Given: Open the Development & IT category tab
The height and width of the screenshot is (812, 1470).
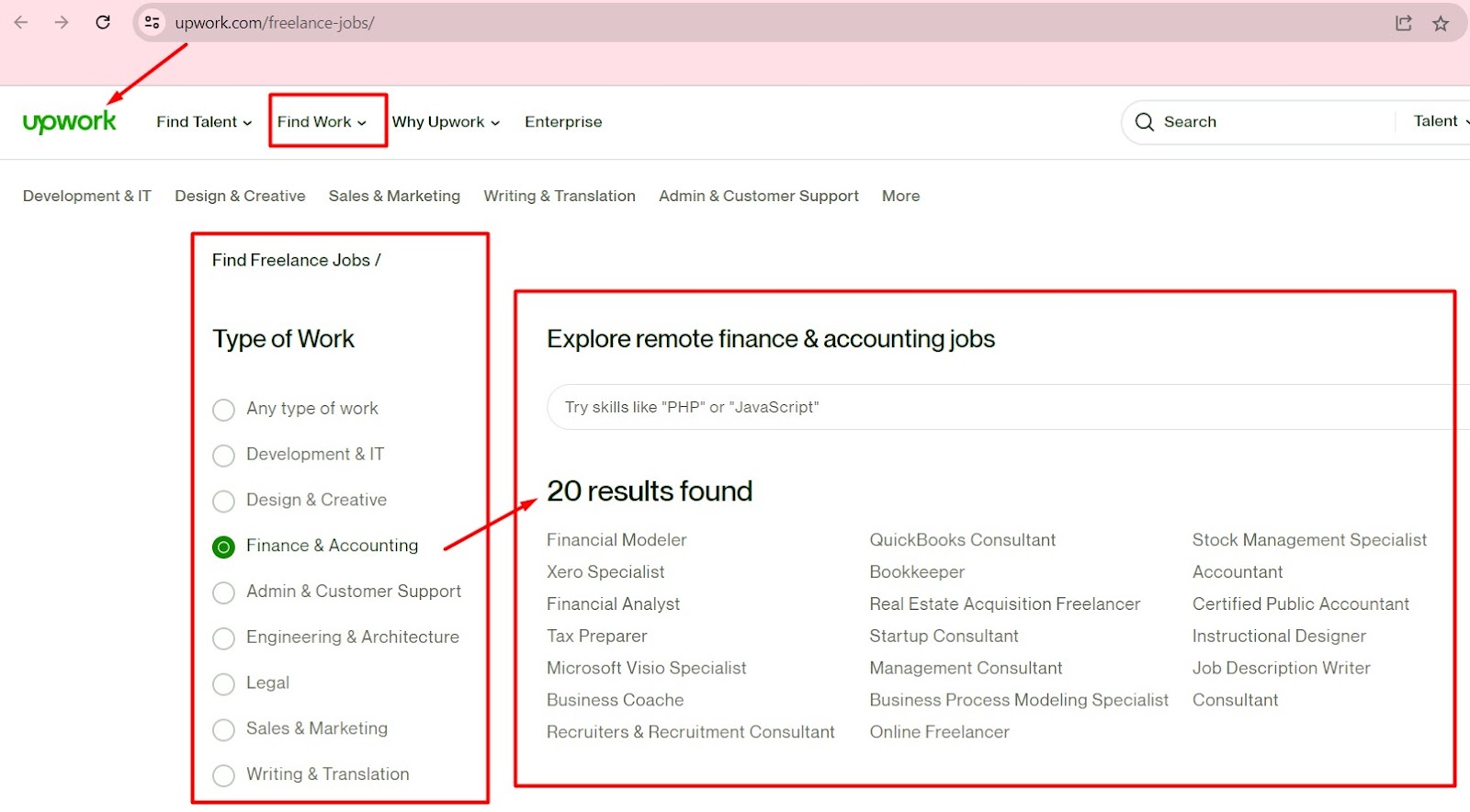Looking at the screenshot, I should pos(87,196).
